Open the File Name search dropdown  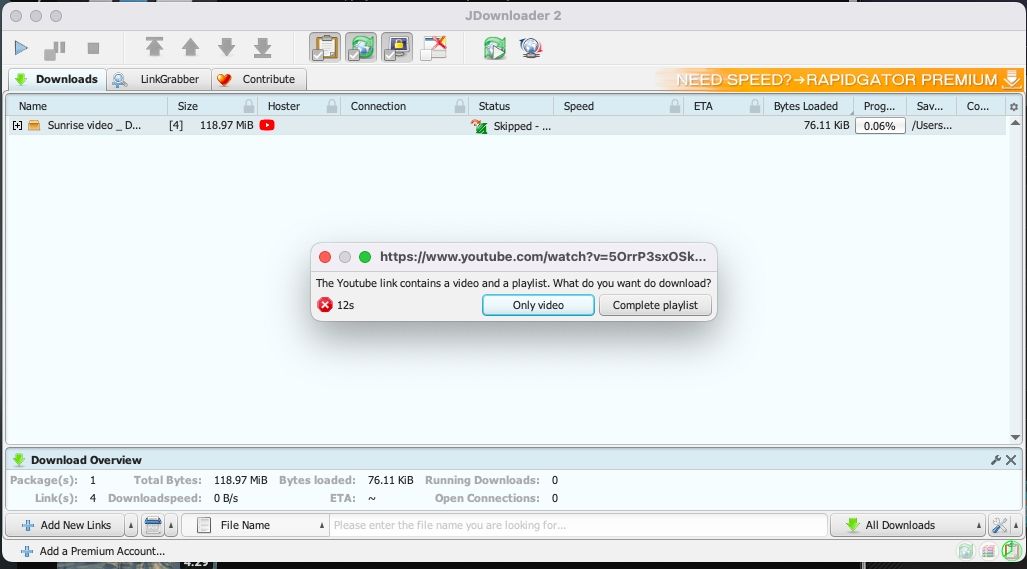pos(255,525)
